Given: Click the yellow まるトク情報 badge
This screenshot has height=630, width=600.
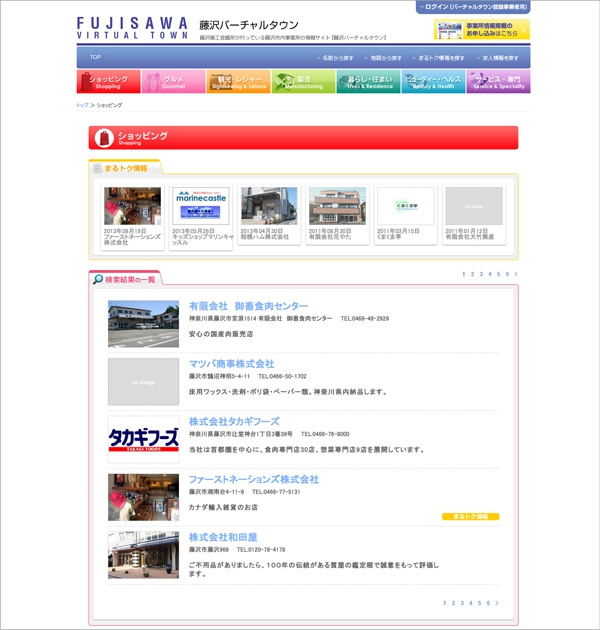Looking at the screenshot, I should point(470,517).
